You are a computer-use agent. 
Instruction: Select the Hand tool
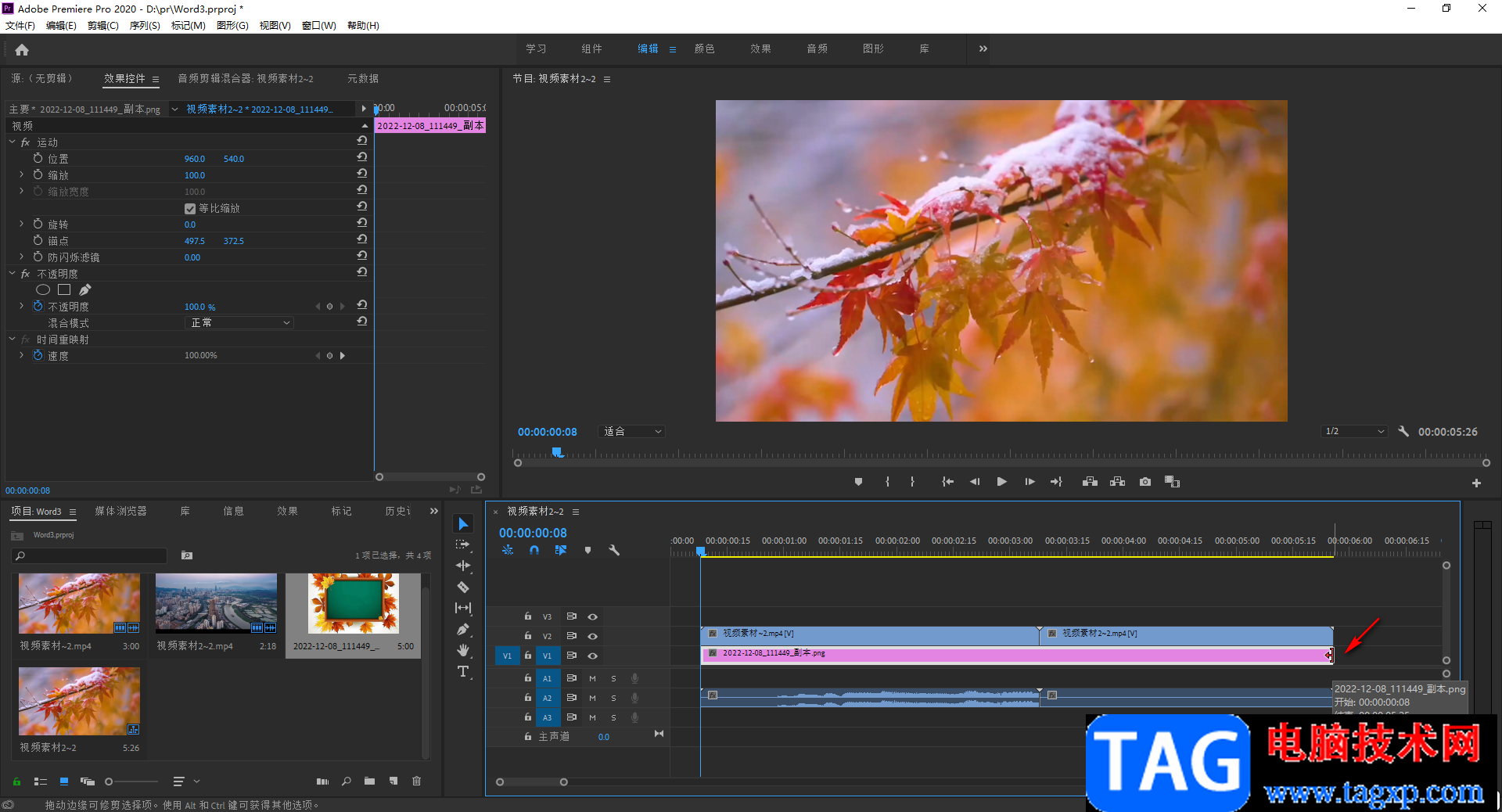[x=463, y=650]
